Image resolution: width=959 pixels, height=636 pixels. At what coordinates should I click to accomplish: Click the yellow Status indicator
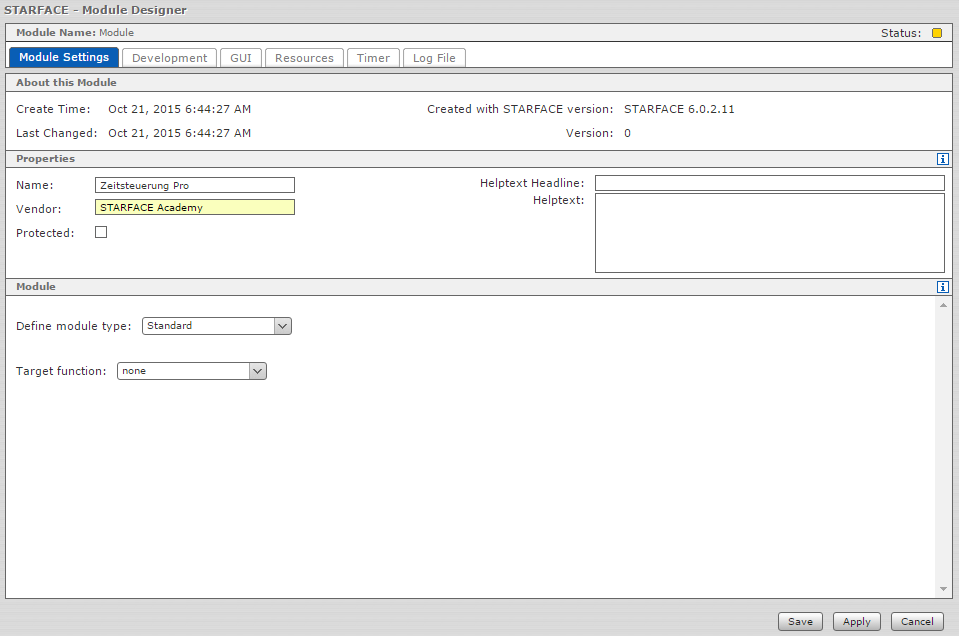pos(937,33)
